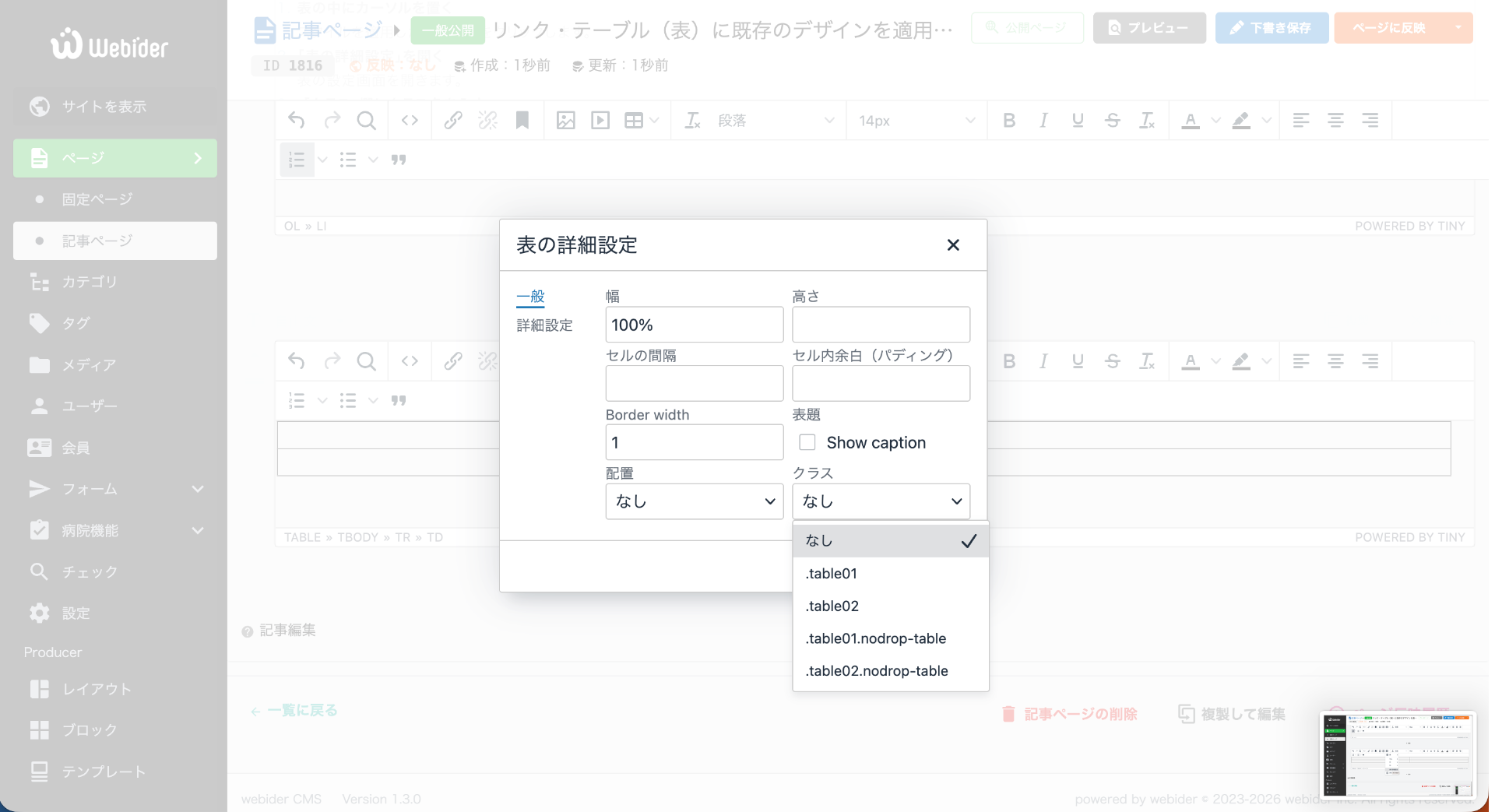The width and height of the screenshot is (1495, 812).
Task: Click the Border width input field
Action: tap(694, 442)
